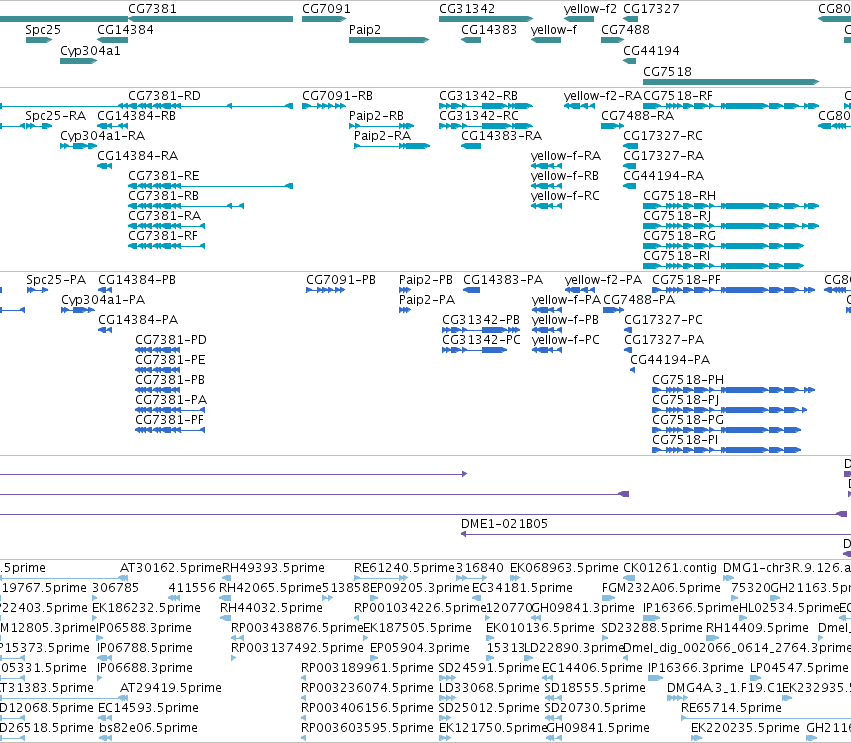
Task: Click the CG7488-RA transcript
Action: pos(613,126)
